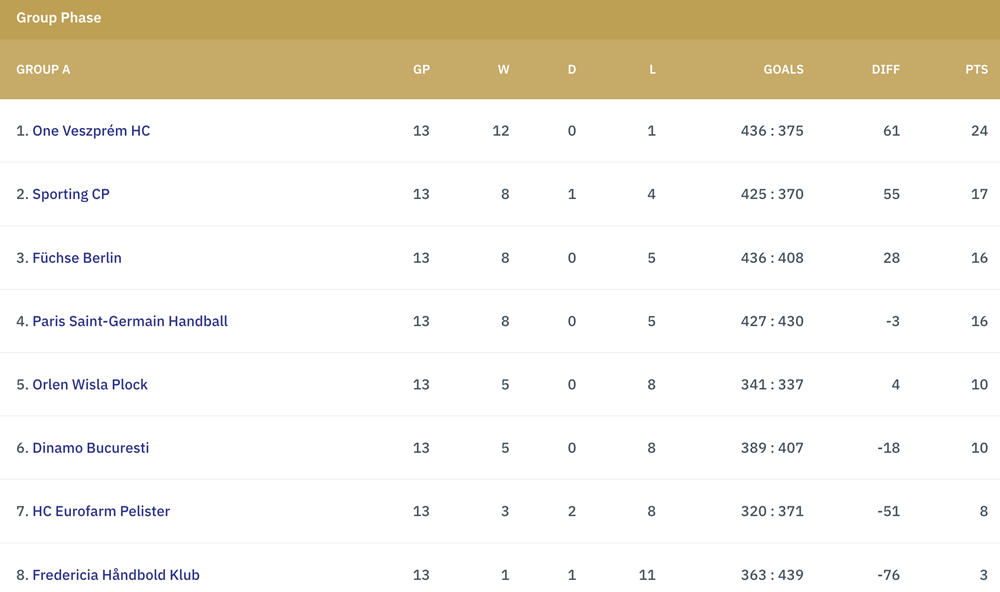Open Fredericia Håndbold Klub team link

pyautogui.click(x=116, y=575)
